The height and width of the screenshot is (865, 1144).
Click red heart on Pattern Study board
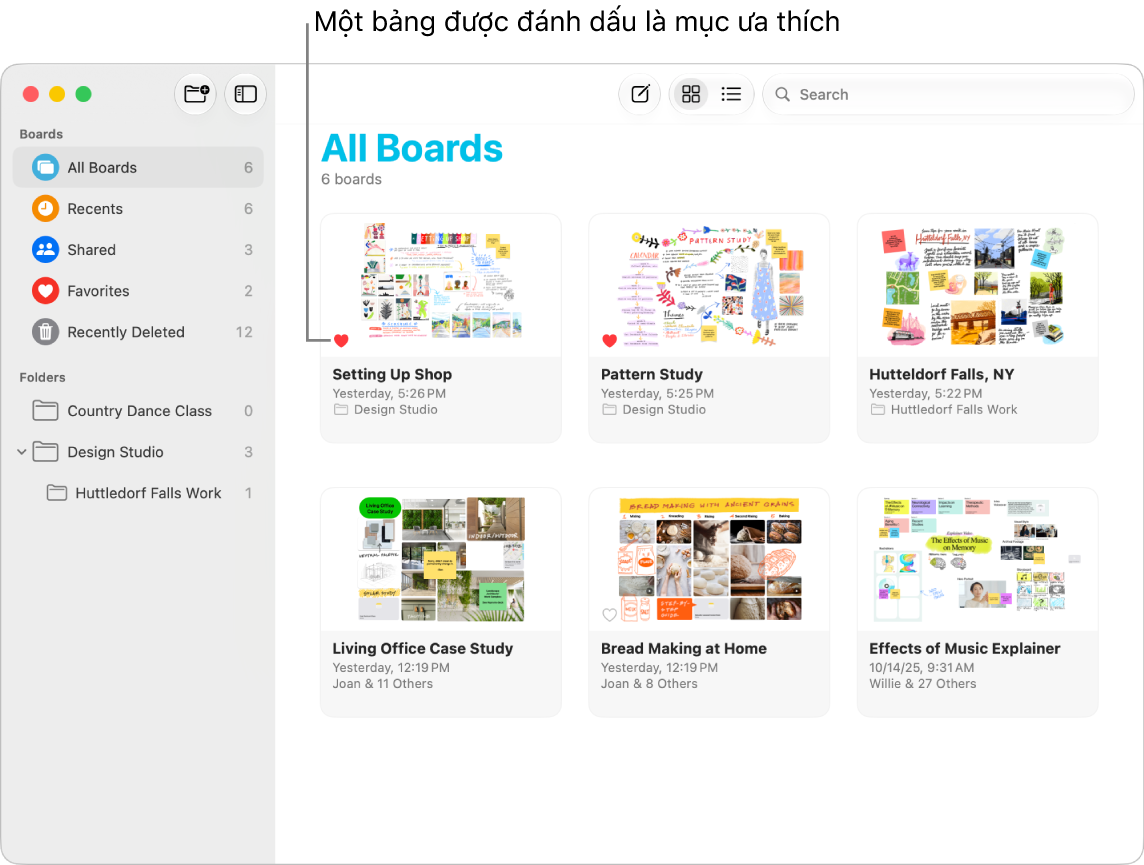click(609, 340)
